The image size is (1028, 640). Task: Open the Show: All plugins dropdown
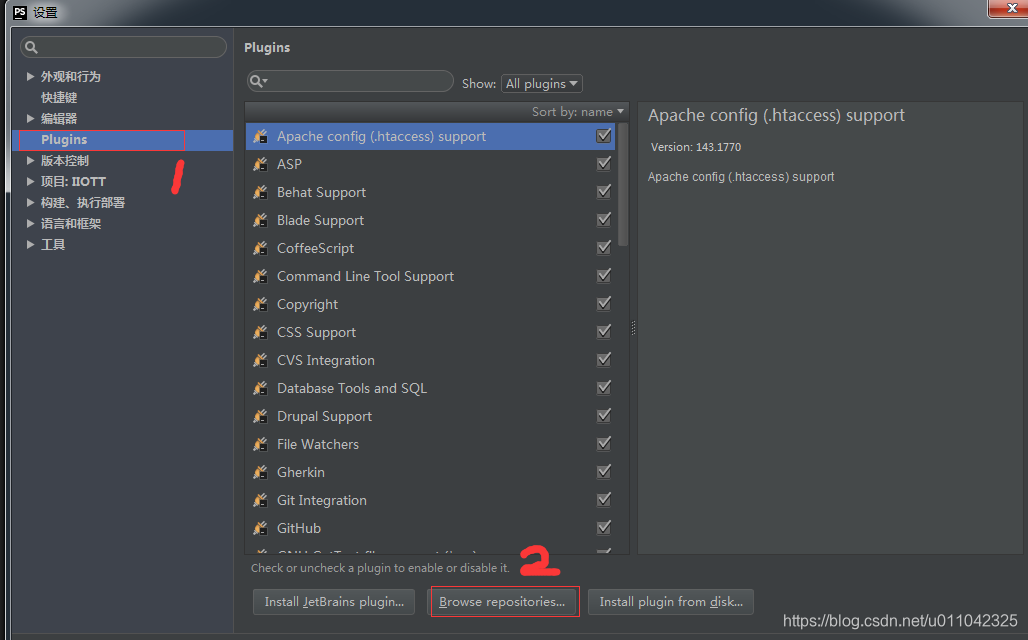click(x=541, y=84)
